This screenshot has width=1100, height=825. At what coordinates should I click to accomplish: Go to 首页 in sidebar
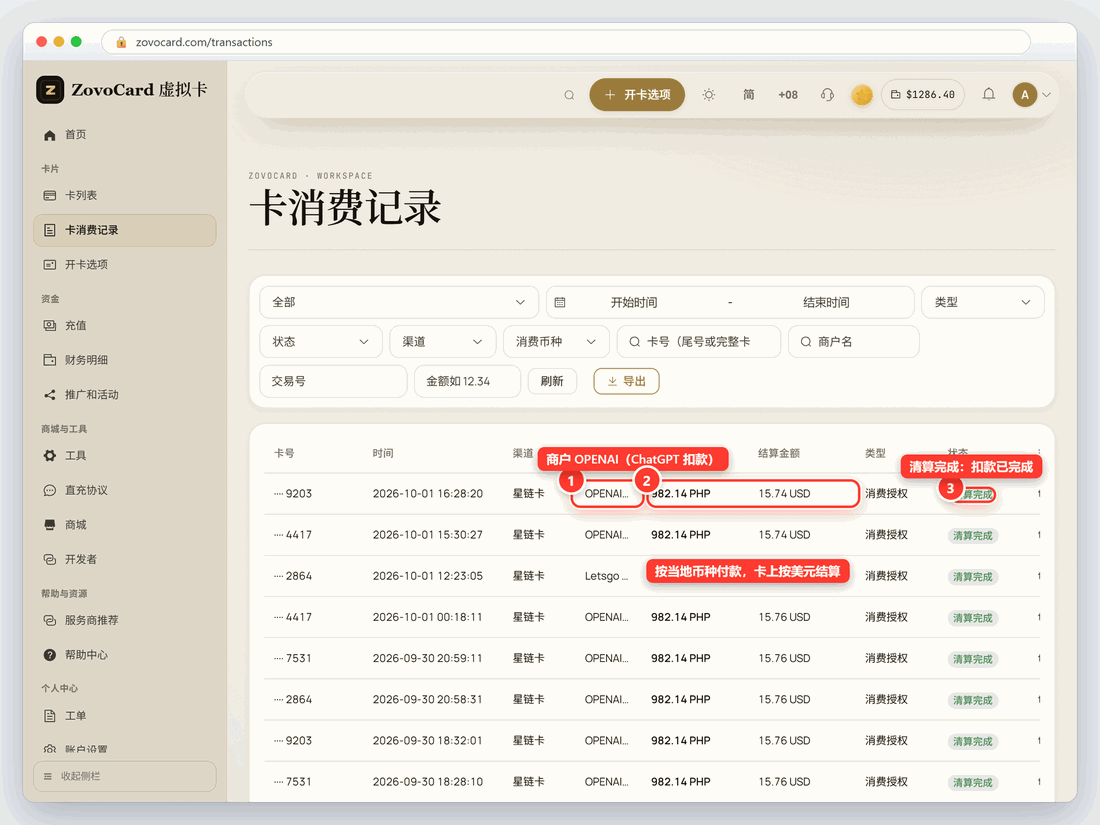coord(125,135)
